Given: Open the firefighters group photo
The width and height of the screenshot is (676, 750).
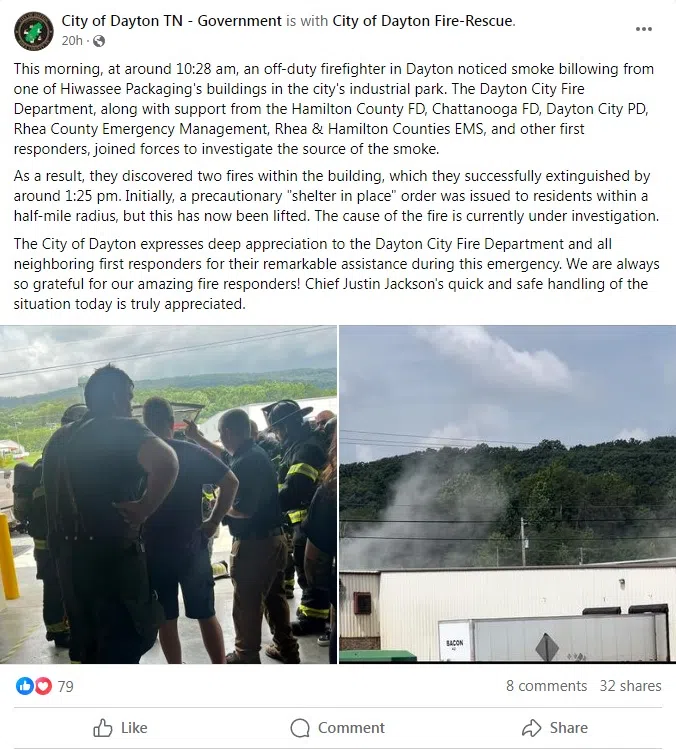Looking at the screenshot, I should [168, 495].
